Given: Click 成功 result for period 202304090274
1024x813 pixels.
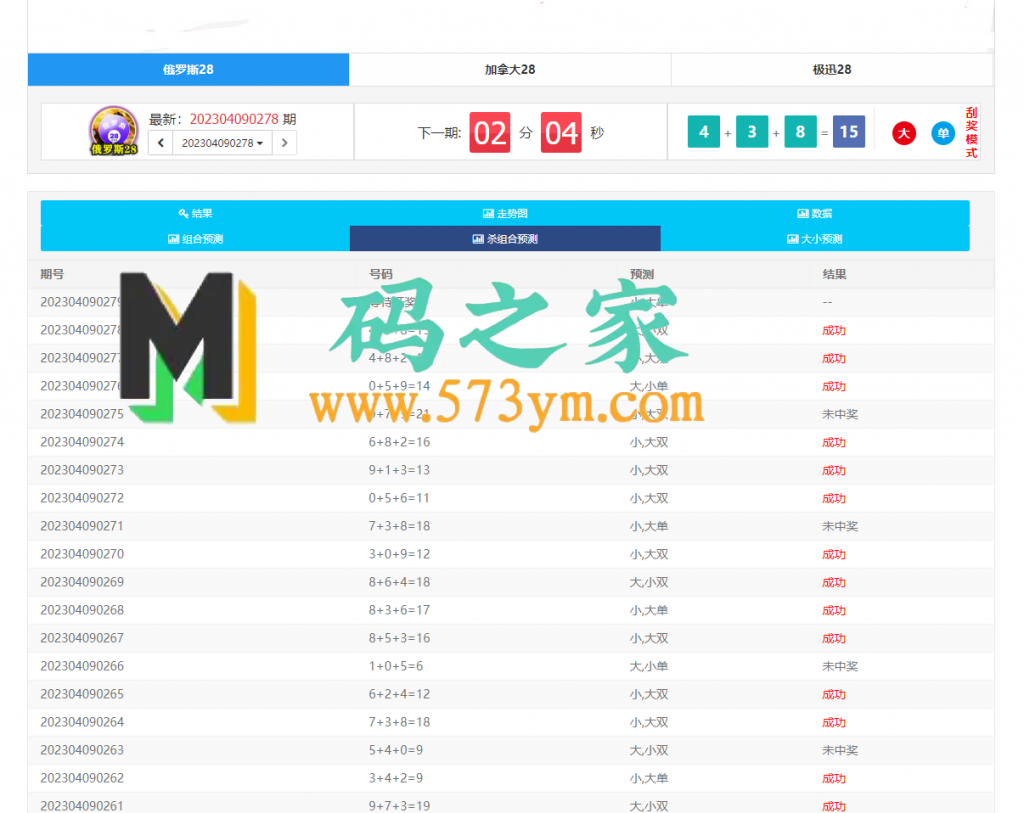Looking at the screenshot, I should (834, 442).
